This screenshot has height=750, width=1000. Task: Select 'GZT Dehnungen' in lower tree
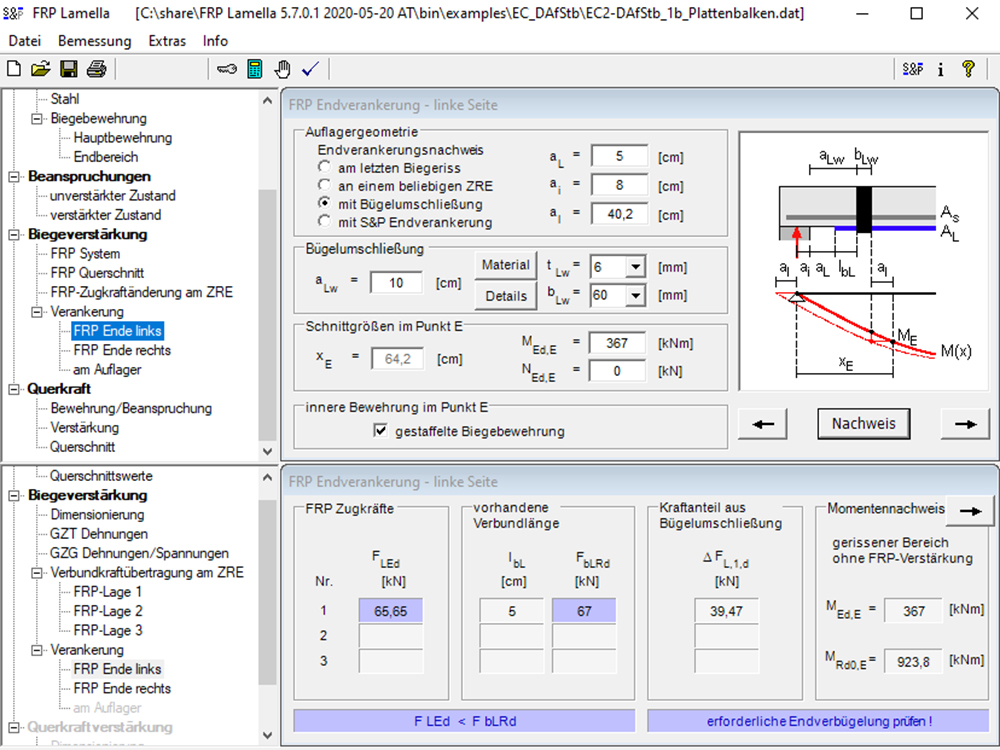click(x=99, y=534)
